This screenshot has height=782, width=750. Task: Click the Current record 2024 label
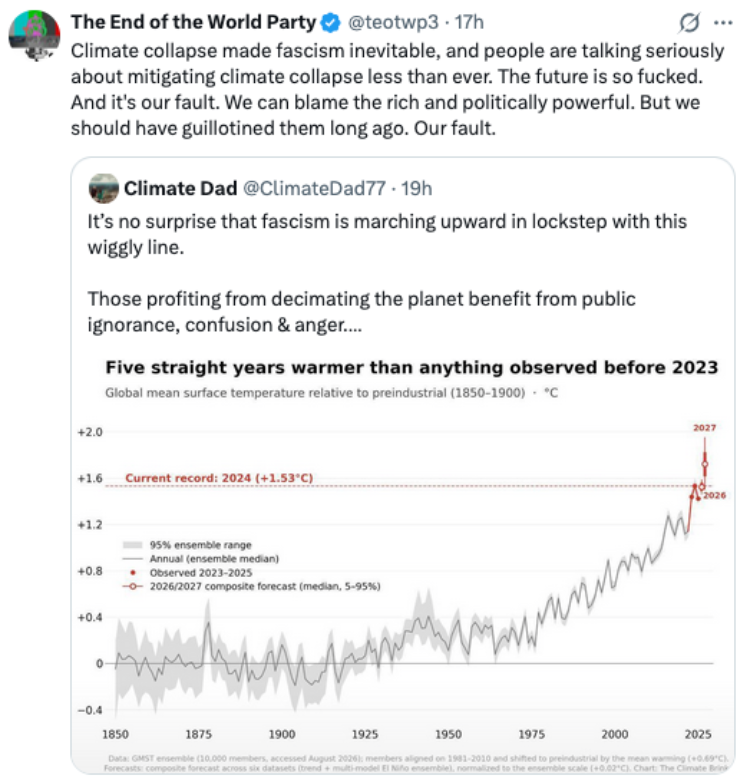tap(219, 478)
